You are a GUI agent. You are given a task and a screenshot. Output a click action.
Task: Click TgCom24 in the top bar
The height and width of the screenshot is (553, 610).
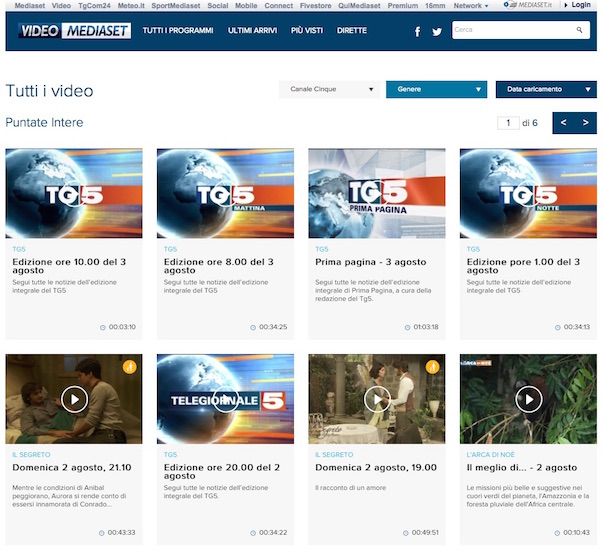click(94, 6)
